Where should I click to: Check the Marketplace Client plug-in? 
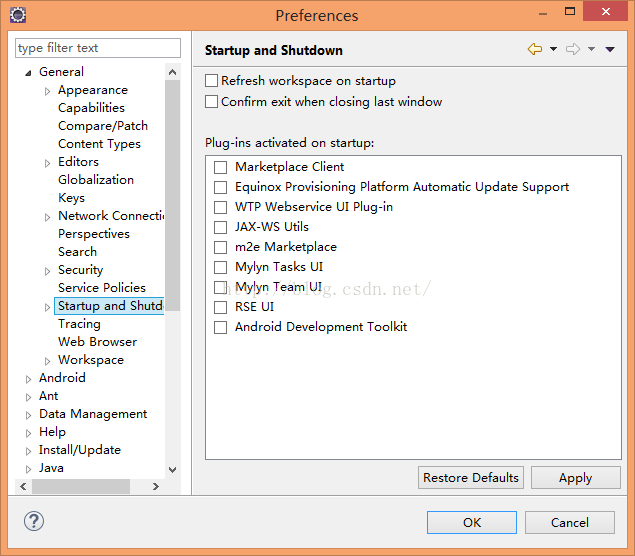(x=220, y=167)
